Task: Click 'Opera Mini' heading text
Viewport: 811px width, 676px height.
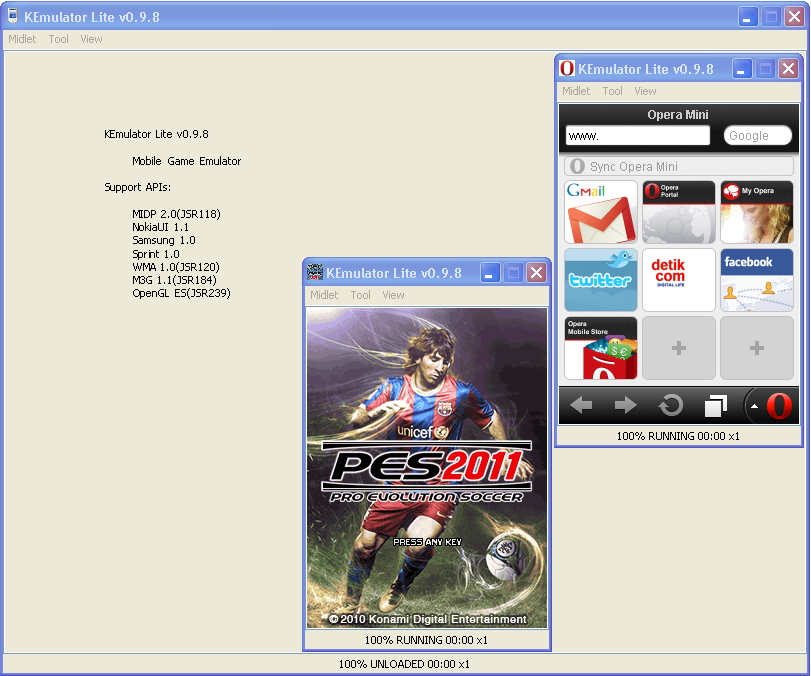Action: pos(678,115)
